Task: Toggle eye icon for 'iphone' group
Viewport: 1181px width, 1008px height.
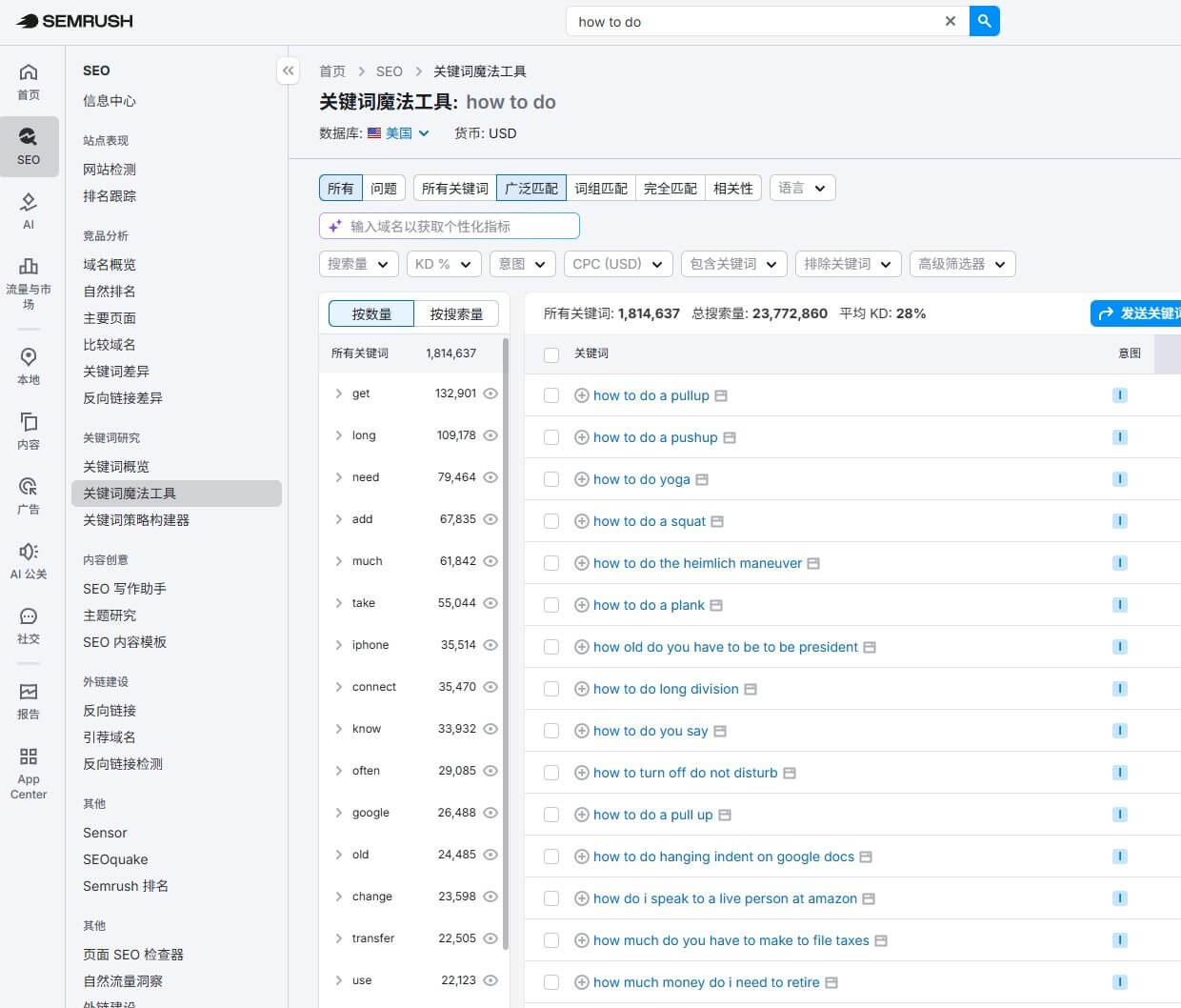Action: (490, 645)
